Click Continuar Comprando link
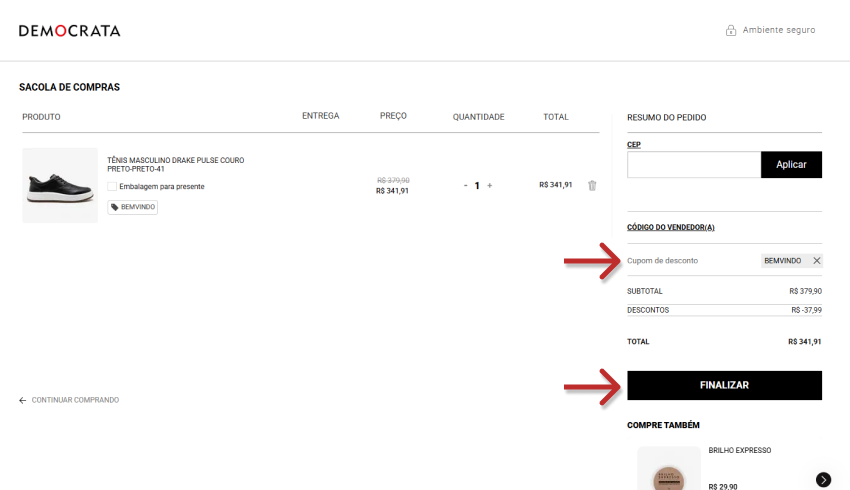The image size is (850, 490). 75,400
